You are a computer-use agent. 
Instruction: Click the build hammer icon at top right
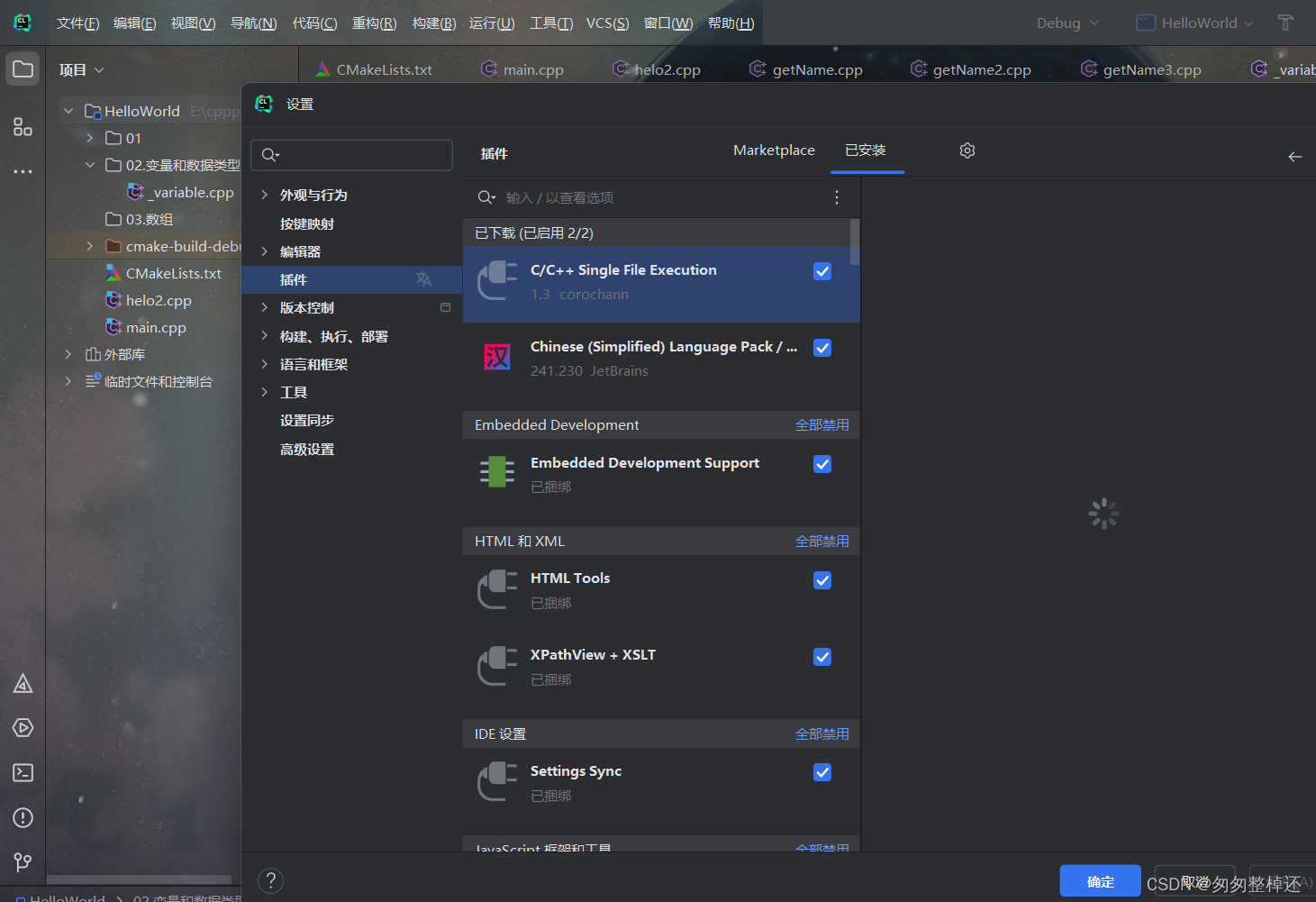tap(1285, 23)
